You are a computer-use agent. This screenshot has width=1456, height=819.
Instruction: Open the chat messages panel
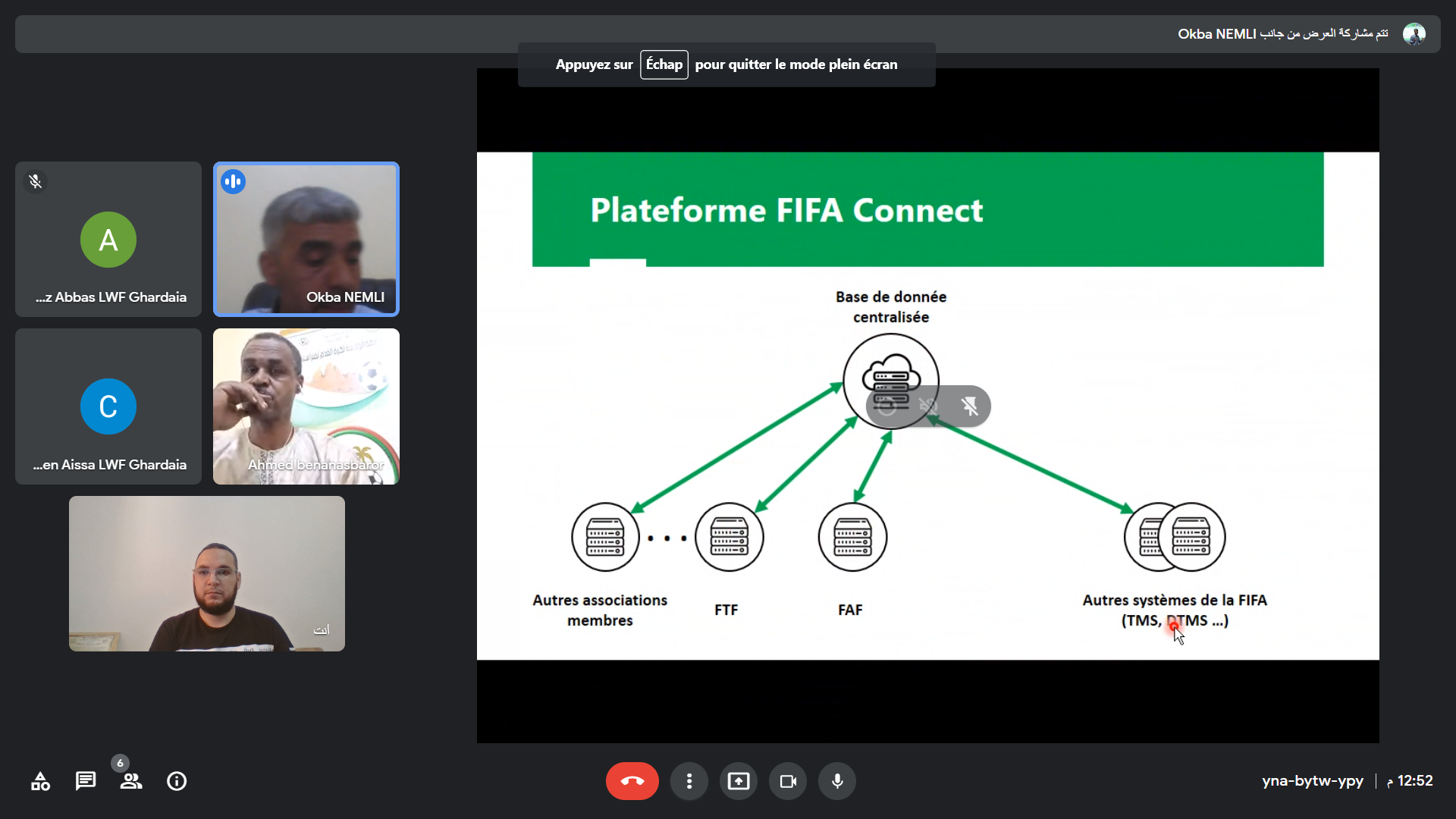(86, 781)
